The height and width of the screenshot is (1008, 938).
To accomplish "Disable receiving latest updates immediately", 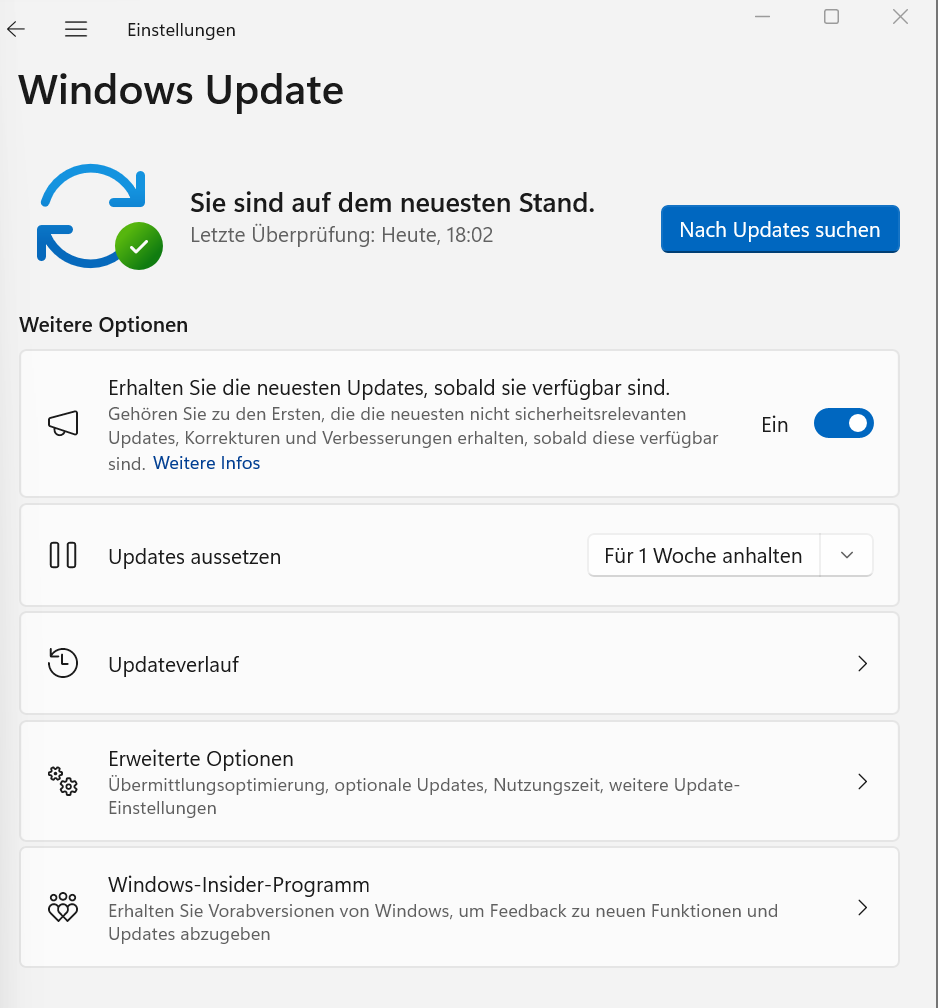I will [843, 423].
